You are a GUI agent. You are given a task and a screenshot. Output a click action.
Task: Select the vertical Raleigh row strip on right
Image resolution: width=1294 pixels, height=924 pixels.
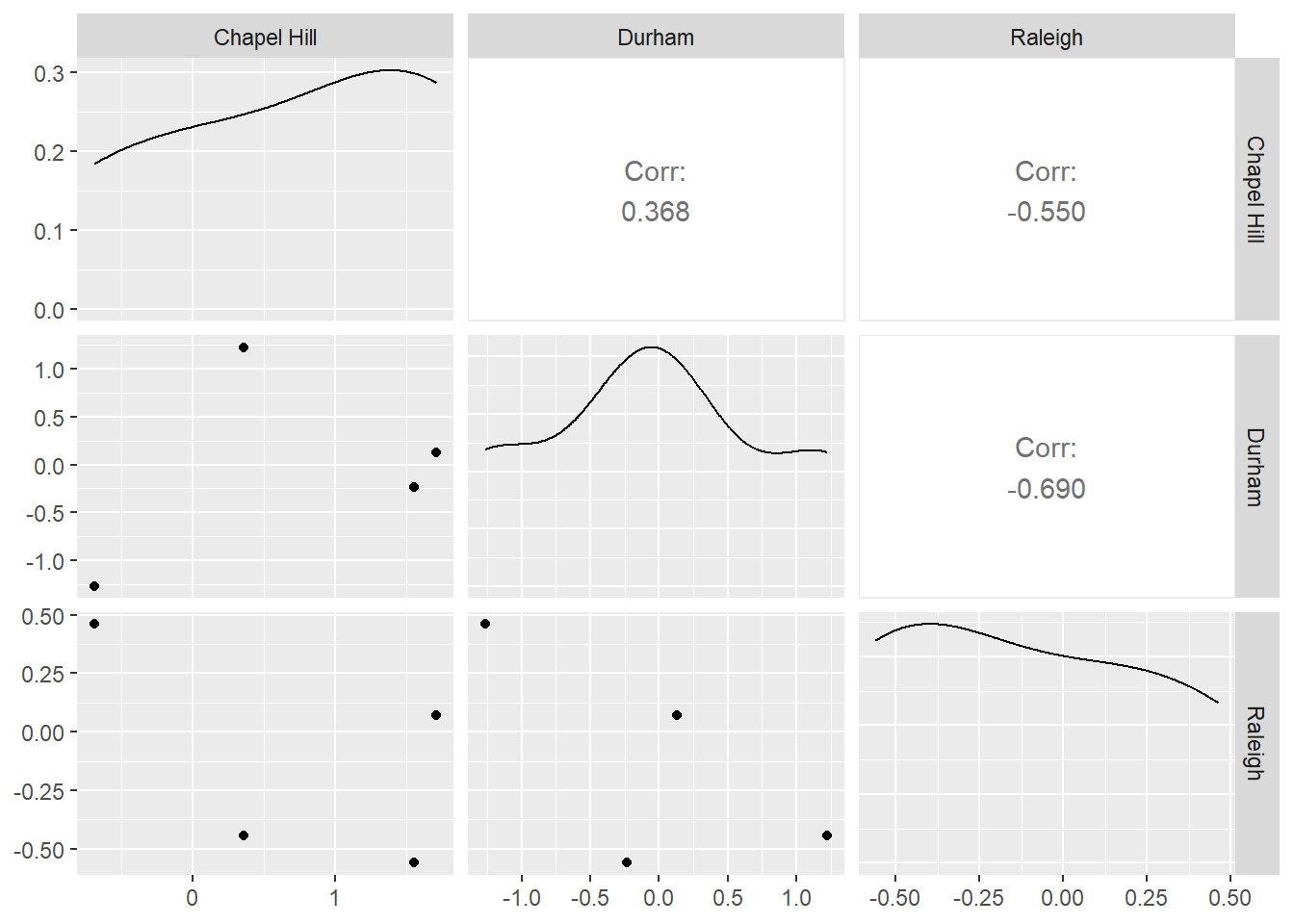pos(1255,743)
